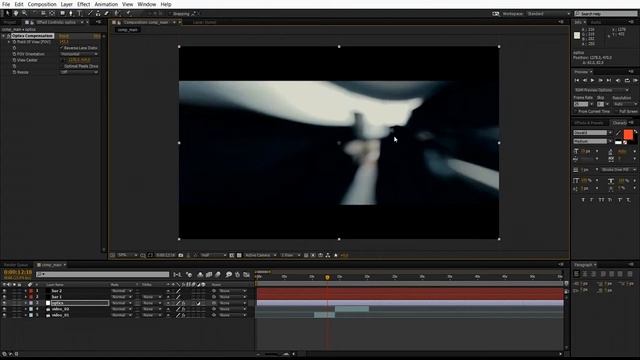Click the Search Help field

coord(606,13)
